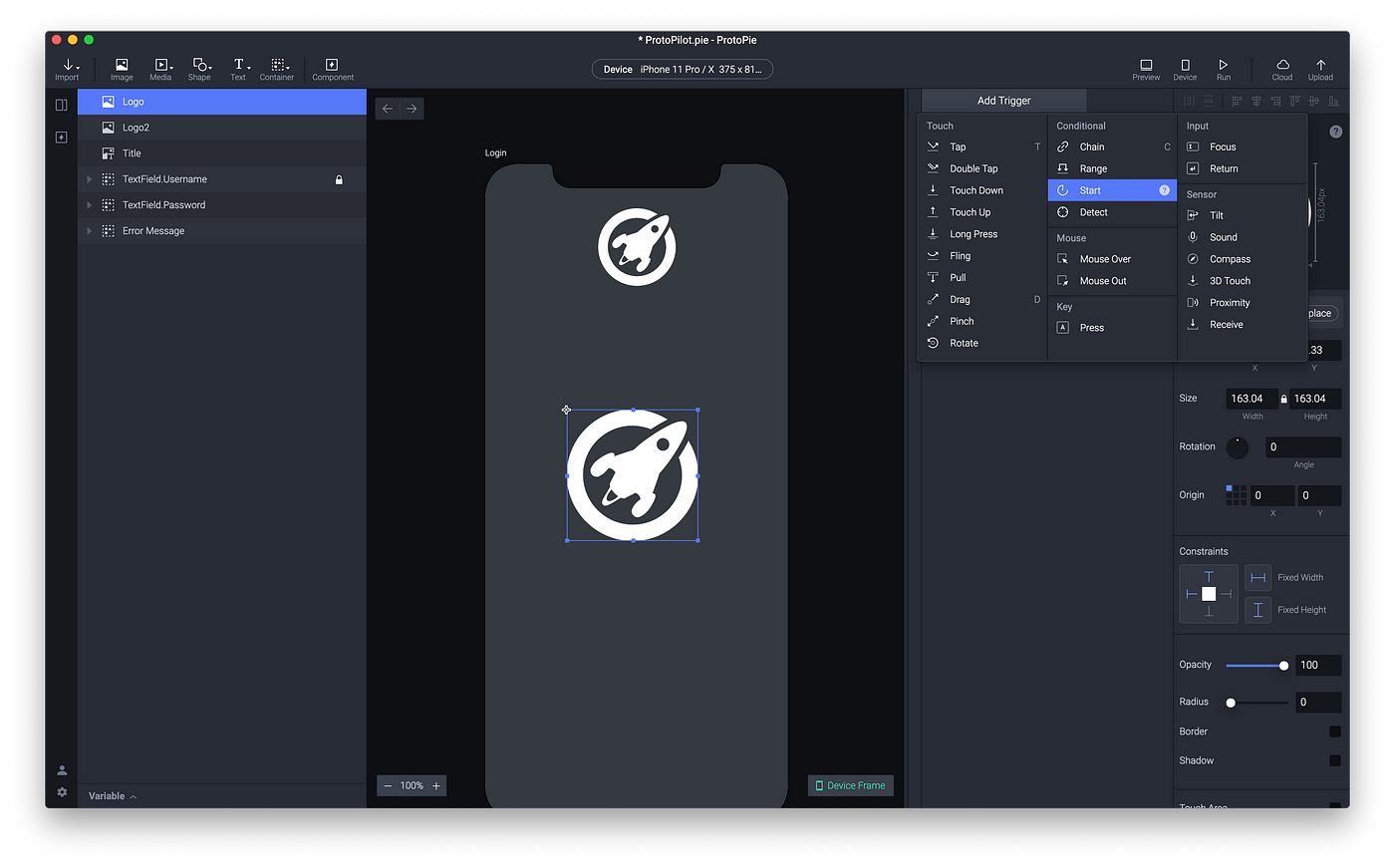
Task: Choose the Key Press trigger
Action: pyautogui.click(x=1112, y=328)
